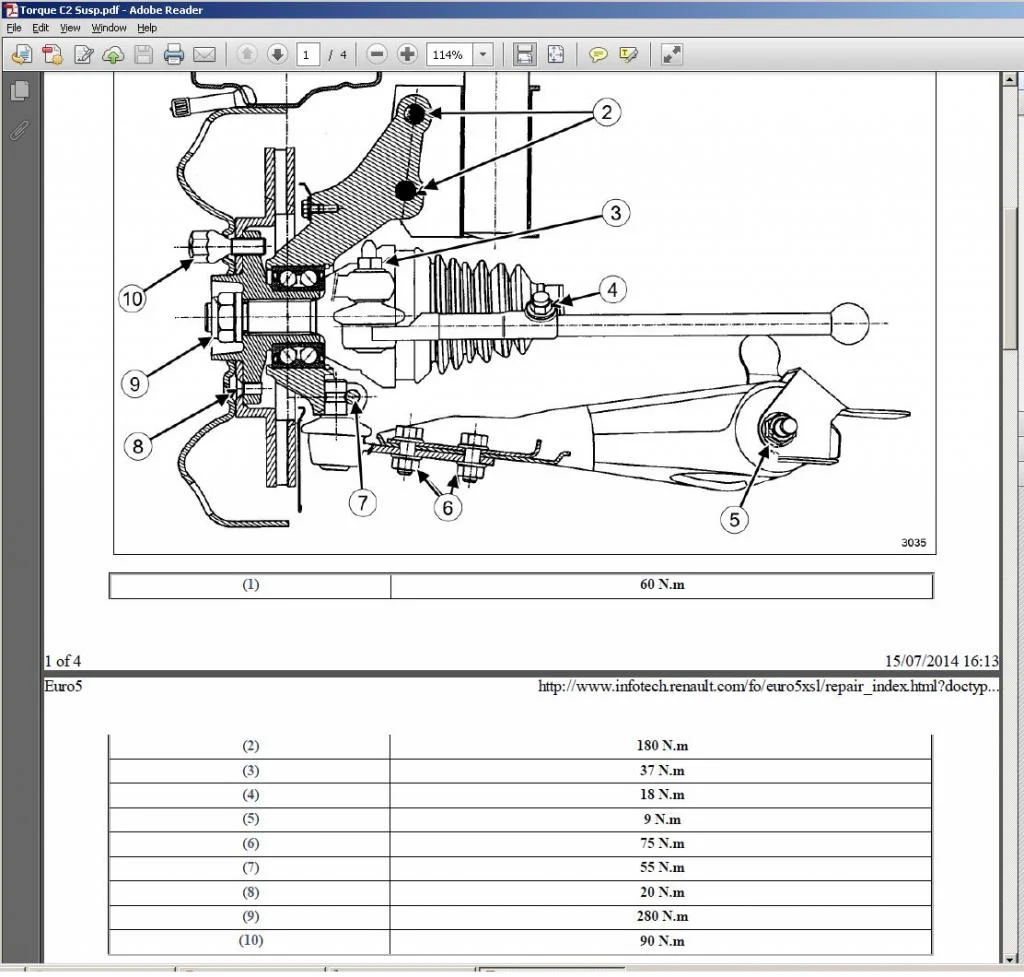Open the Edit menu
Viewport: 1024px width, 977px height.
click(40, 27)
